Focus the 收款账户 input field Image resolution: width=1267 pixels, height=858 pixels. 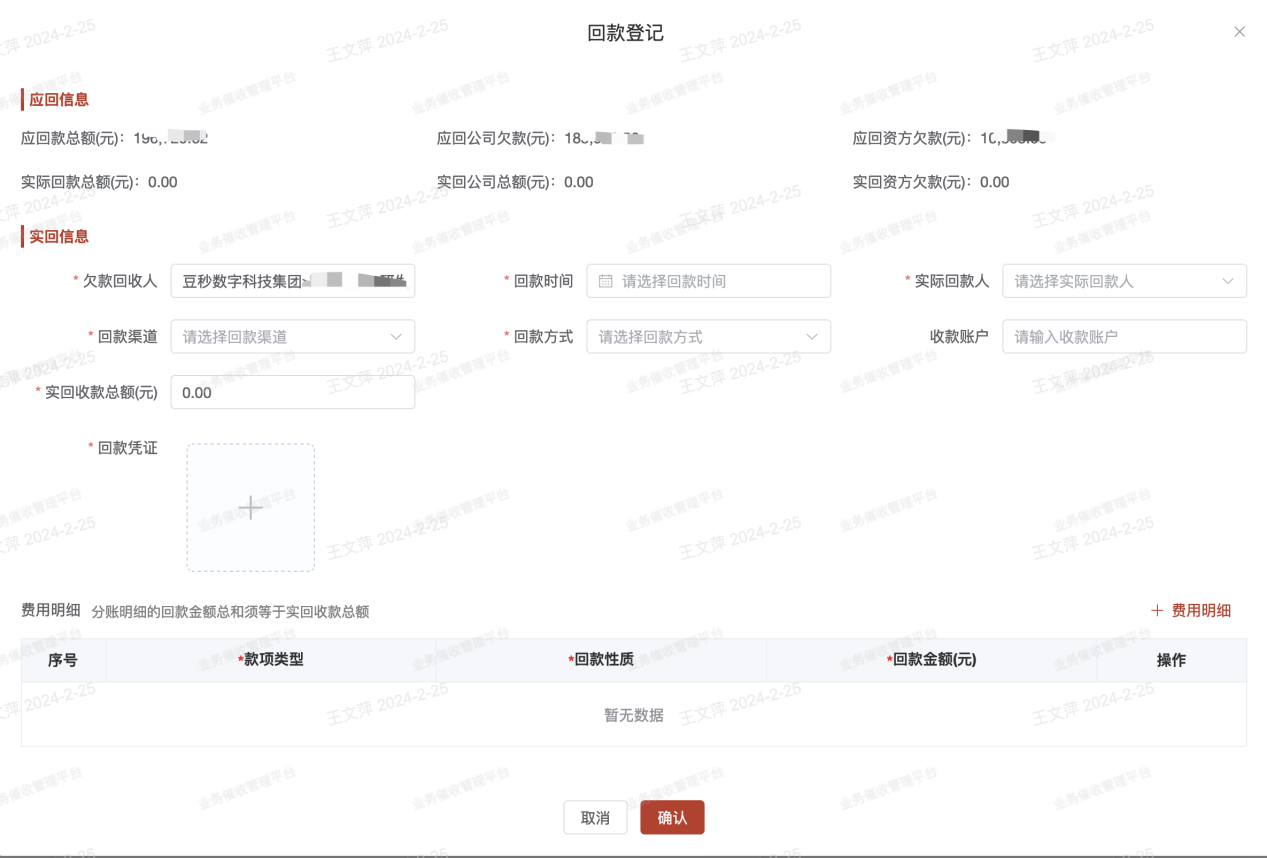1124,337
